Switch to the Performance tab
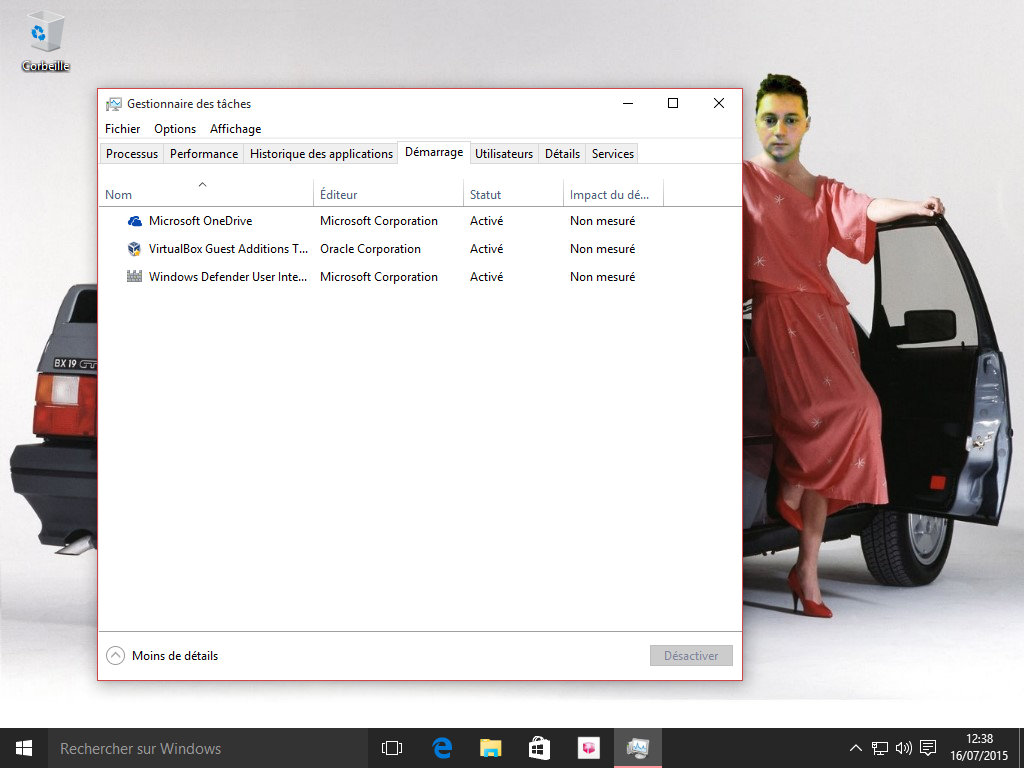 [204, 154]
